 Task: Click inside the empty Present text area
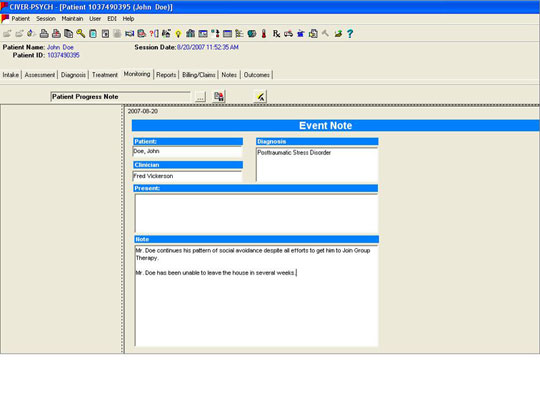[x=256, y=213]
